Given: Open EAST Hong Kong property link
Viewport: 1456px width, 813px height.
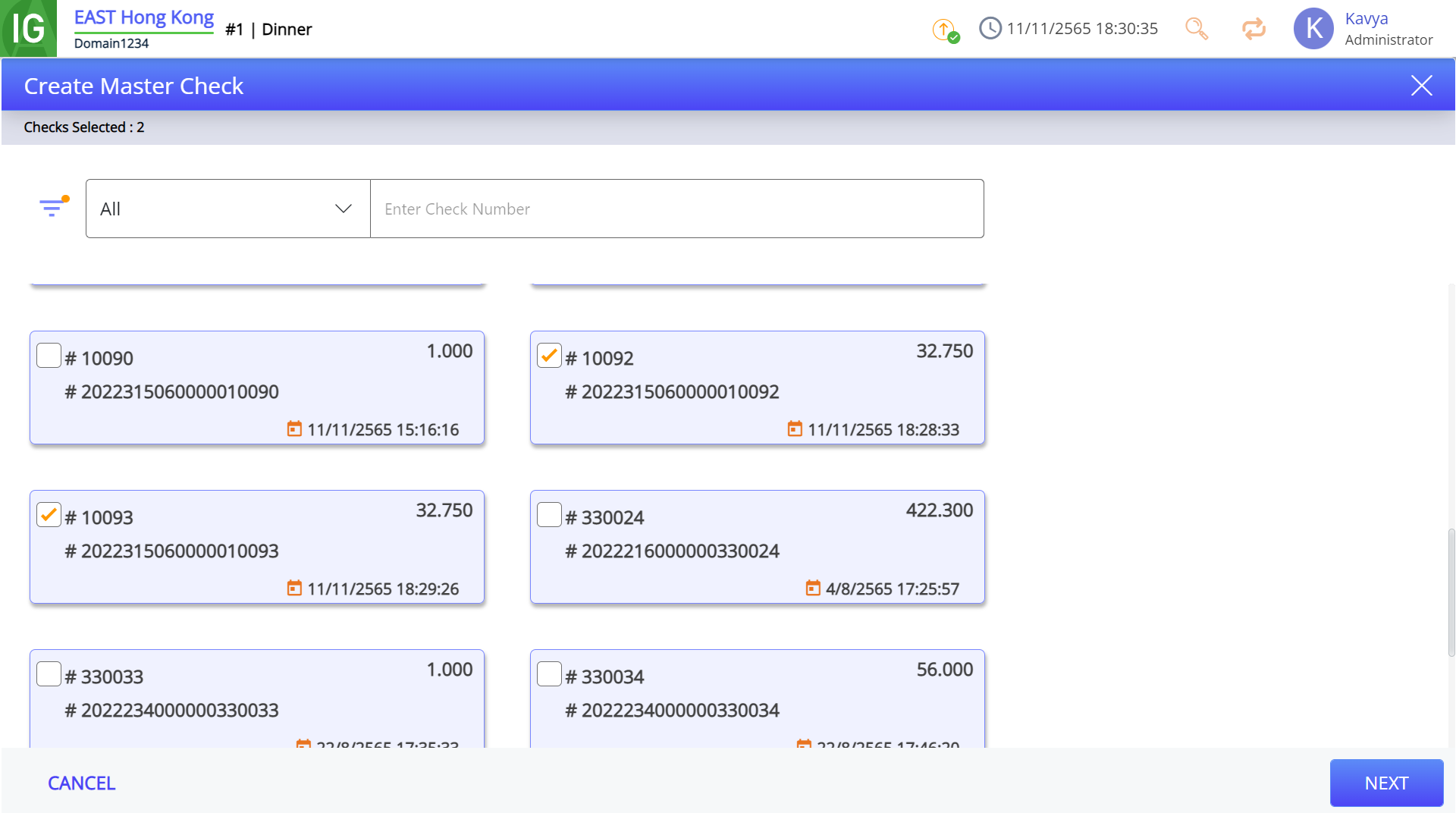Looking at the screenshot, I should click(x=144, y=18).
